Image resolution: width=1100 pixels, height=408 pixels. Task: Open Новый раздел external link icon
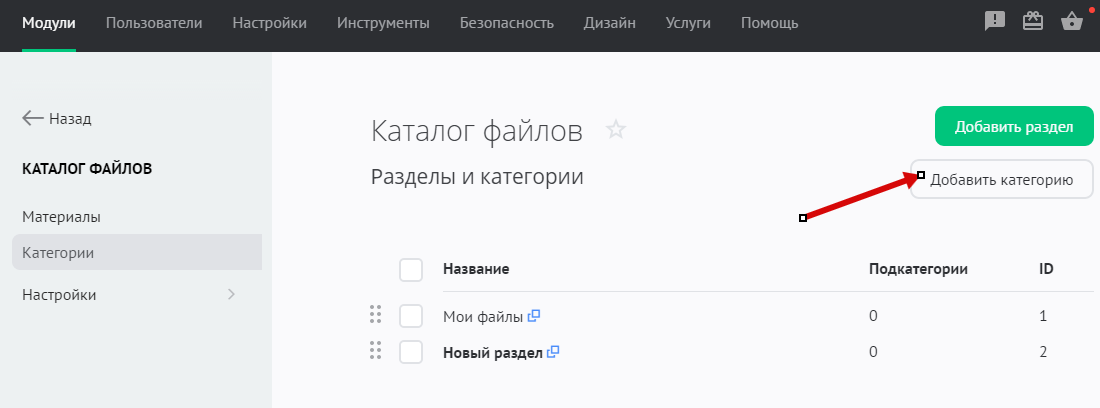click(553, 352)
